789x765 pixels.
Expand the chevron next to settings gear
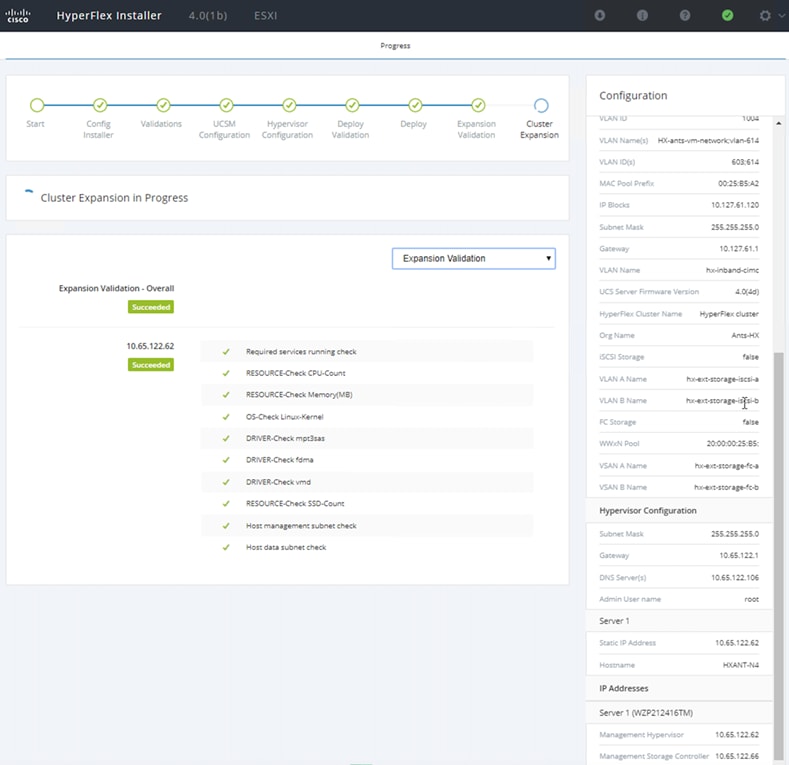pyautogui.click(x=781, y=16)
